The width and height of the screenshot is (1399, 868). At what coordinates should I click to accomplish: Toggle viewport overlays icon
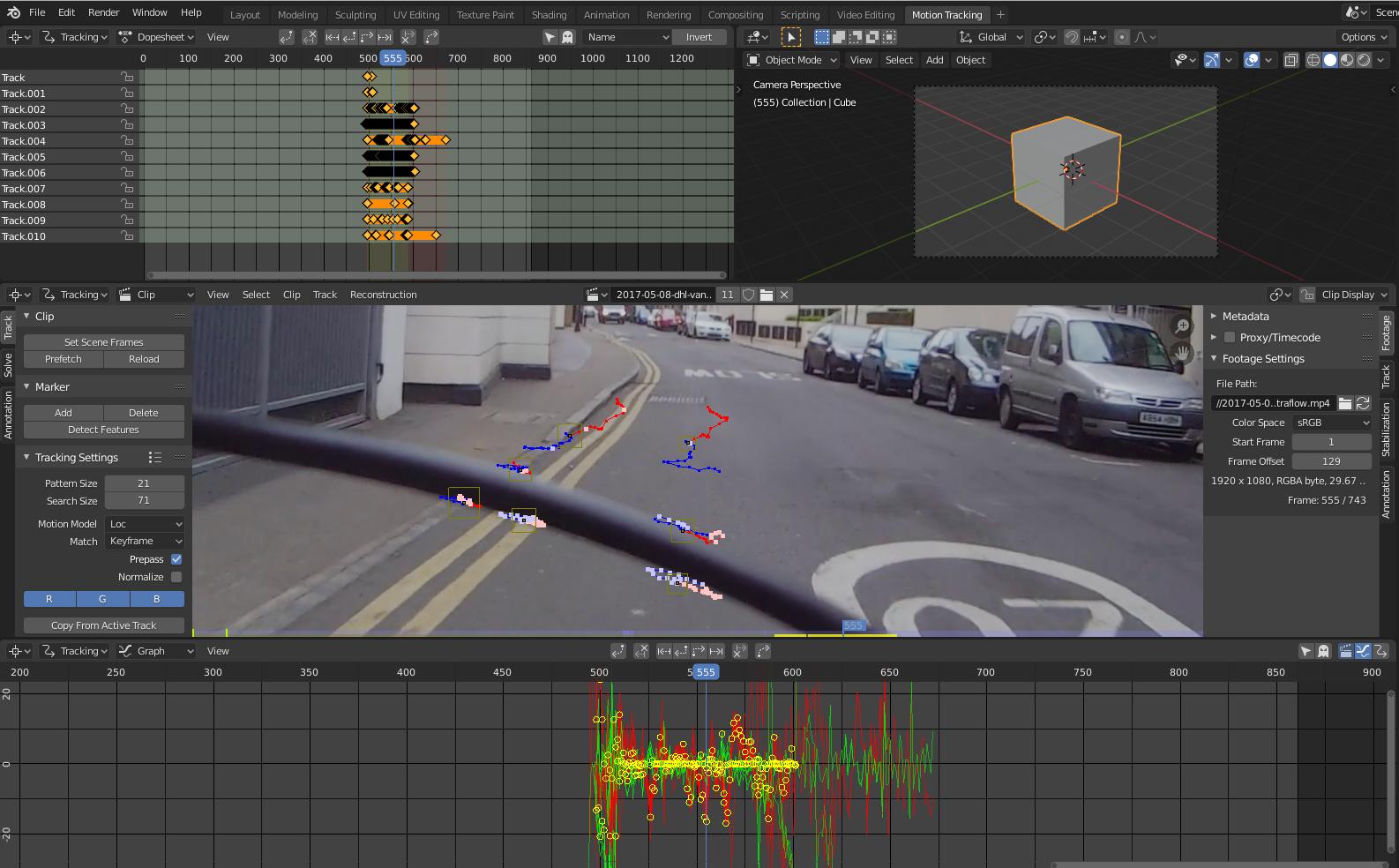[x=1252, y=60]
